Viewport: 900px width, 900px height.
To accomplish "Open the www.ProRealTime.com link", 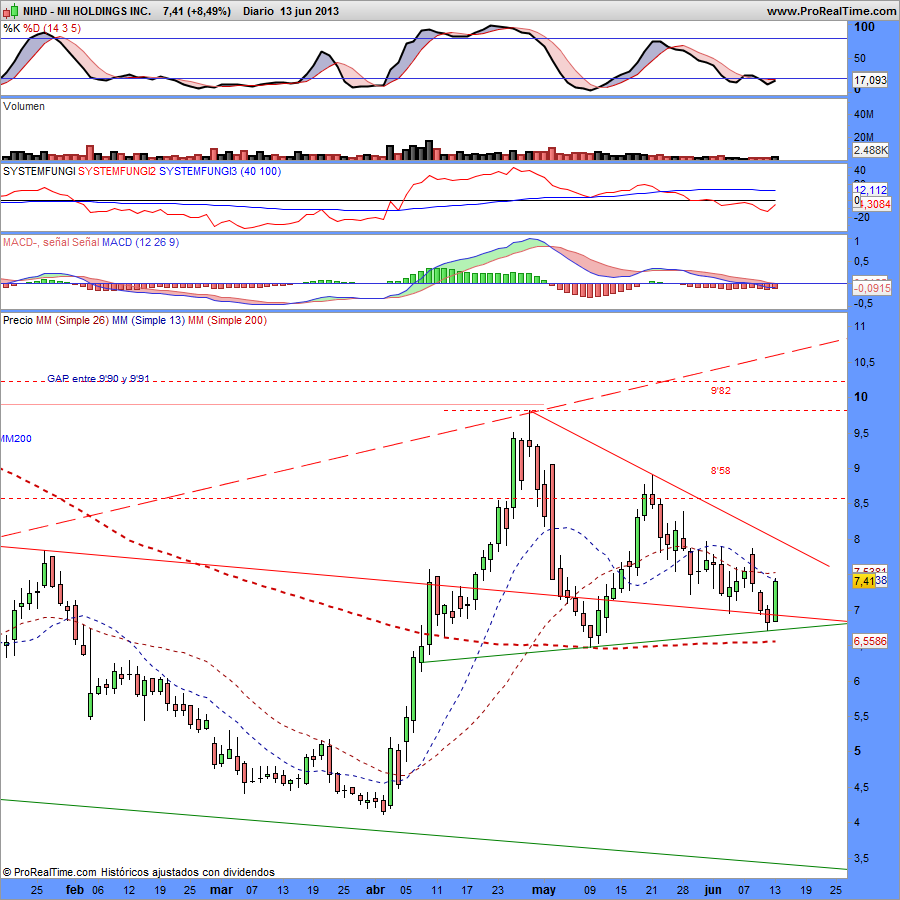I will pyautogui.click(x=832, y=11).
